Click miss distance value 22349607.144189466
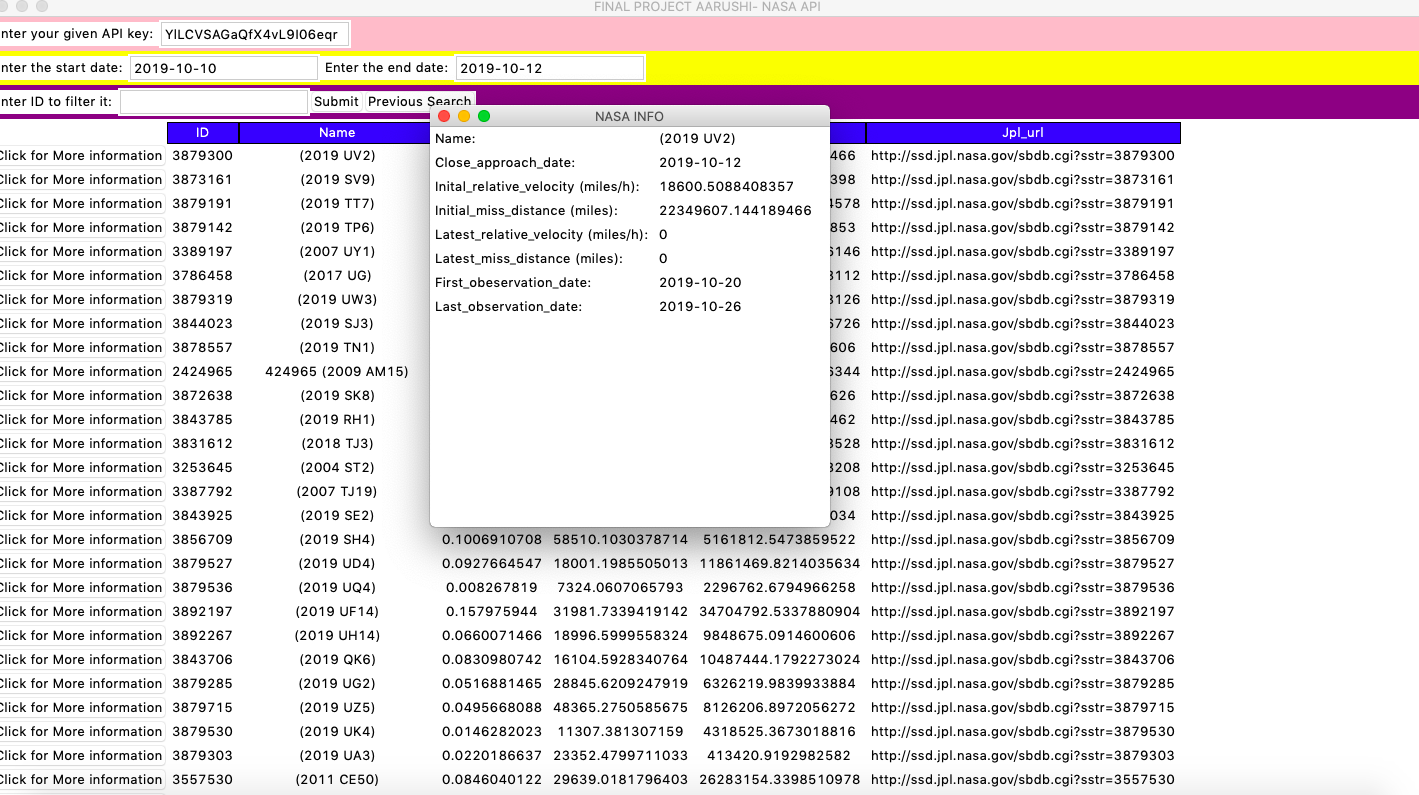The width and height of the screenshot is (1419, 795). click(735, 210)
